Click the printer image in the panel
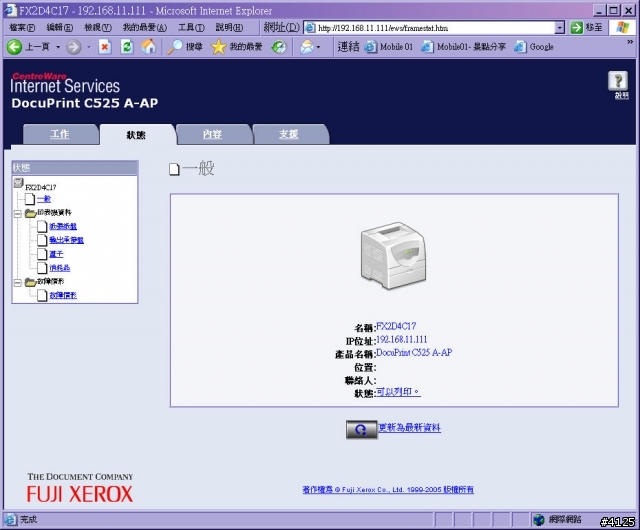 393,256
